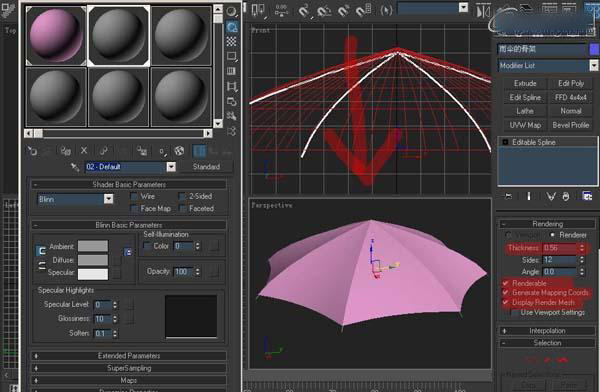Screen dimensions: 600x392
Task: Click the Diffuse color swatch
Action: click(x=93, y=260)
